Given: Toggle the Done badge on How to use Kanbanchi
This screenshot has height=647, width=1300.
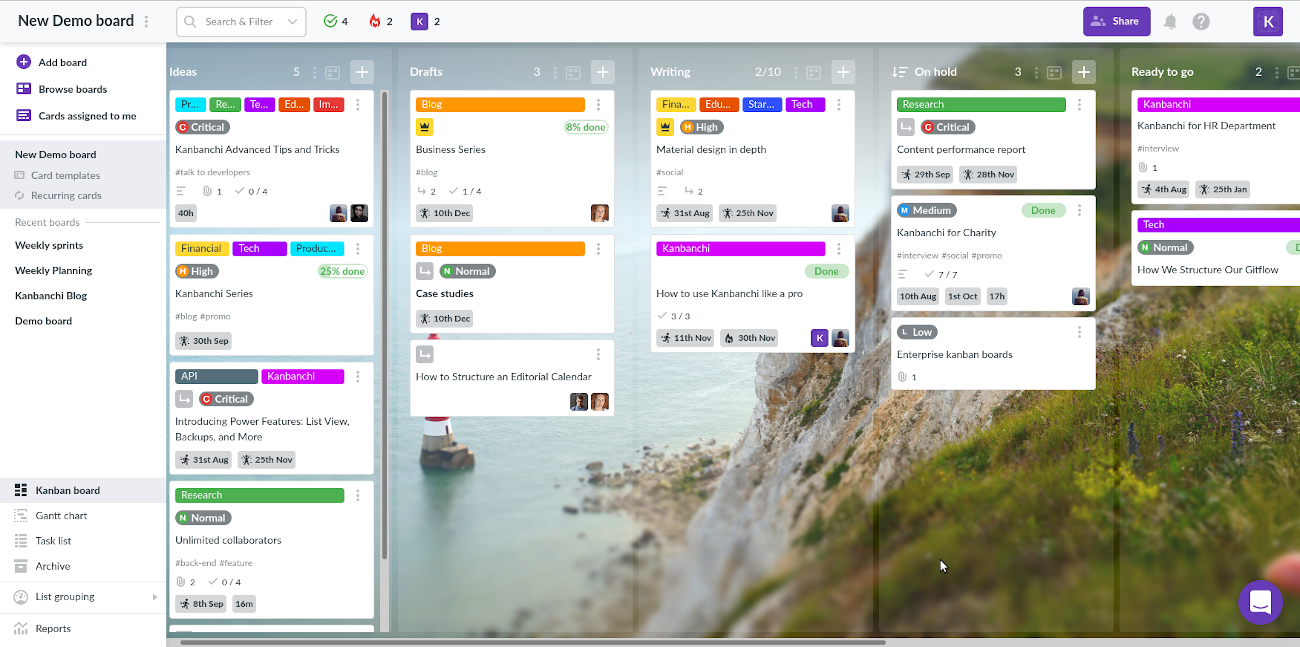Looking at the screenshot, I should point(826,271).
